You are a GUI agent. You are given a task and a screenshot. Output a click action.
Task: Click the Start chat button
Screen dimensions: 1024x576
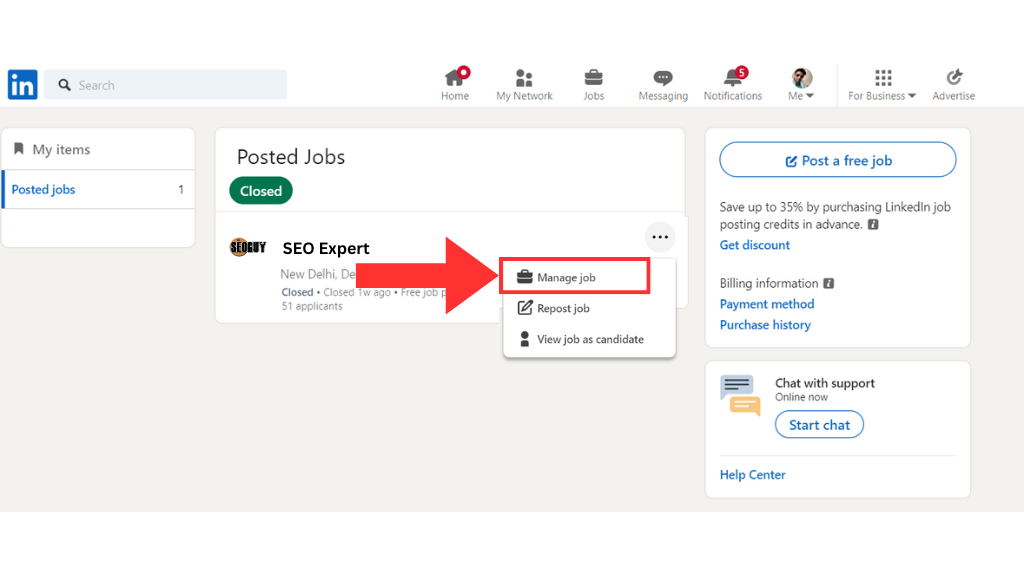coord(819,424)
